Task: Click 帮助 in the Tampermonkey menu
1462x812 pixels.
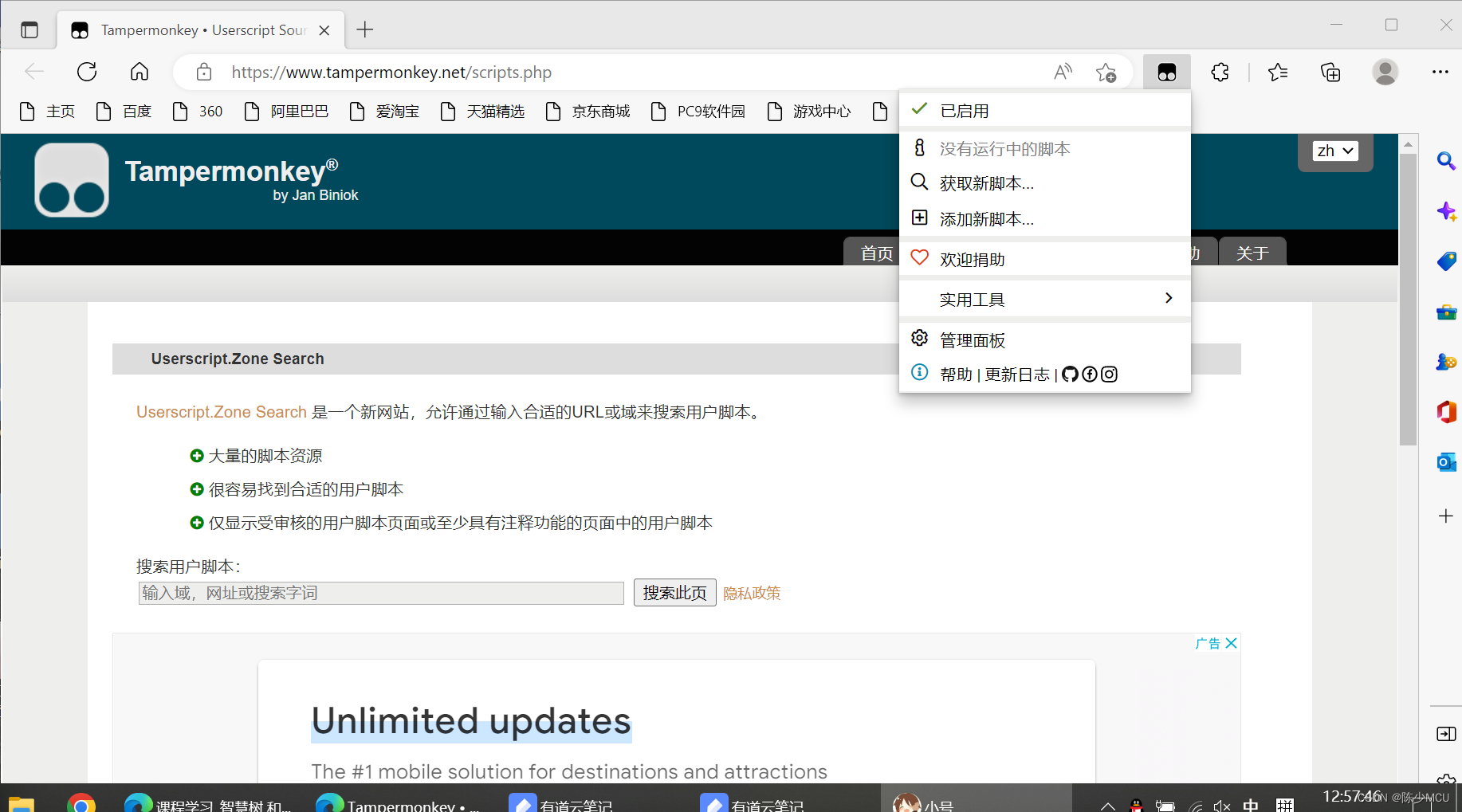Action: [956, 375]
